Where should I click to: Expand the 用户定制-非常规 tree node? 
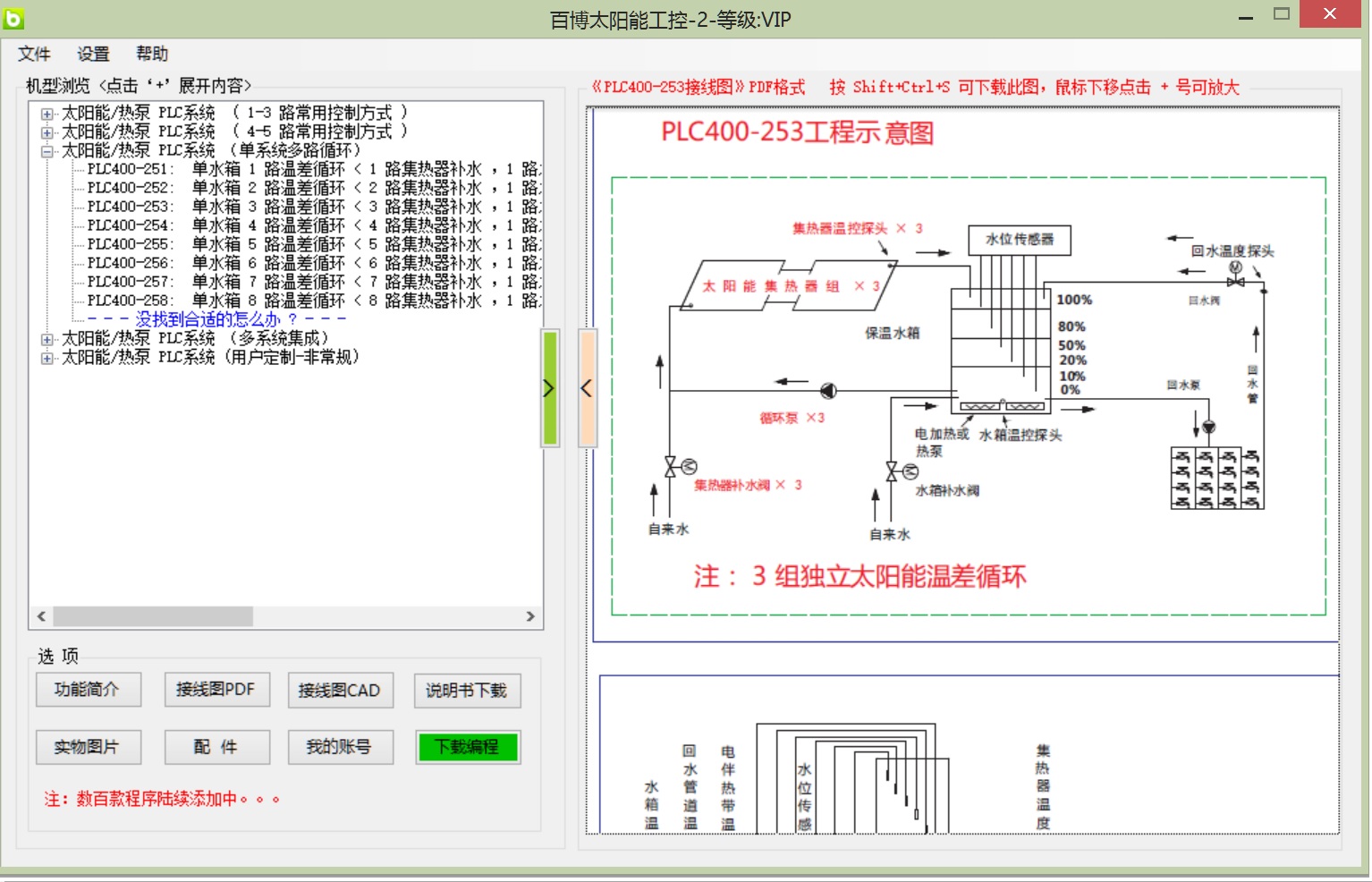click(47, 358)
